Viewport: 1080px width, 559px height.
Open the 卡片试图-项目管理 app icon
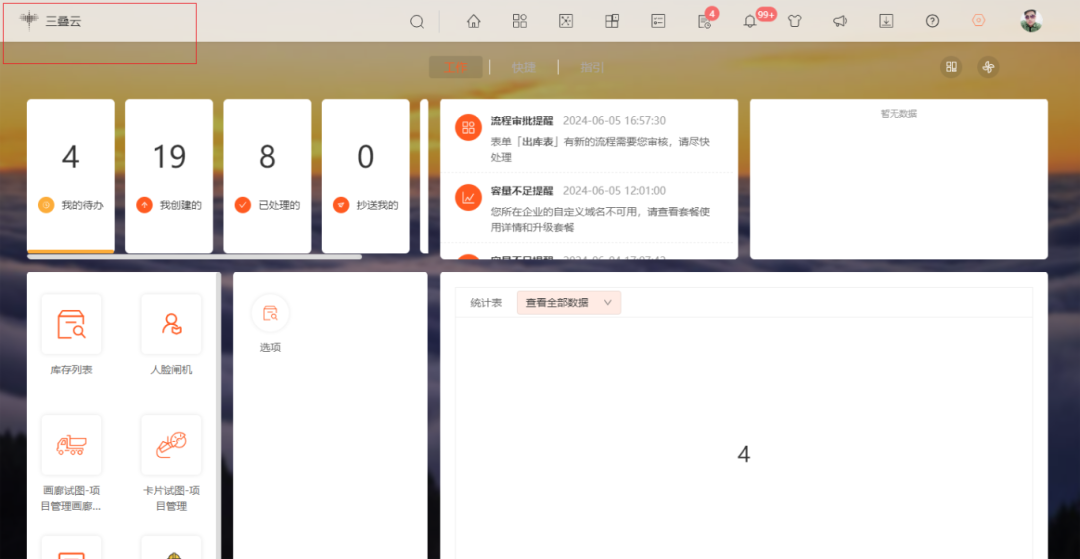(x=172, y=445)
